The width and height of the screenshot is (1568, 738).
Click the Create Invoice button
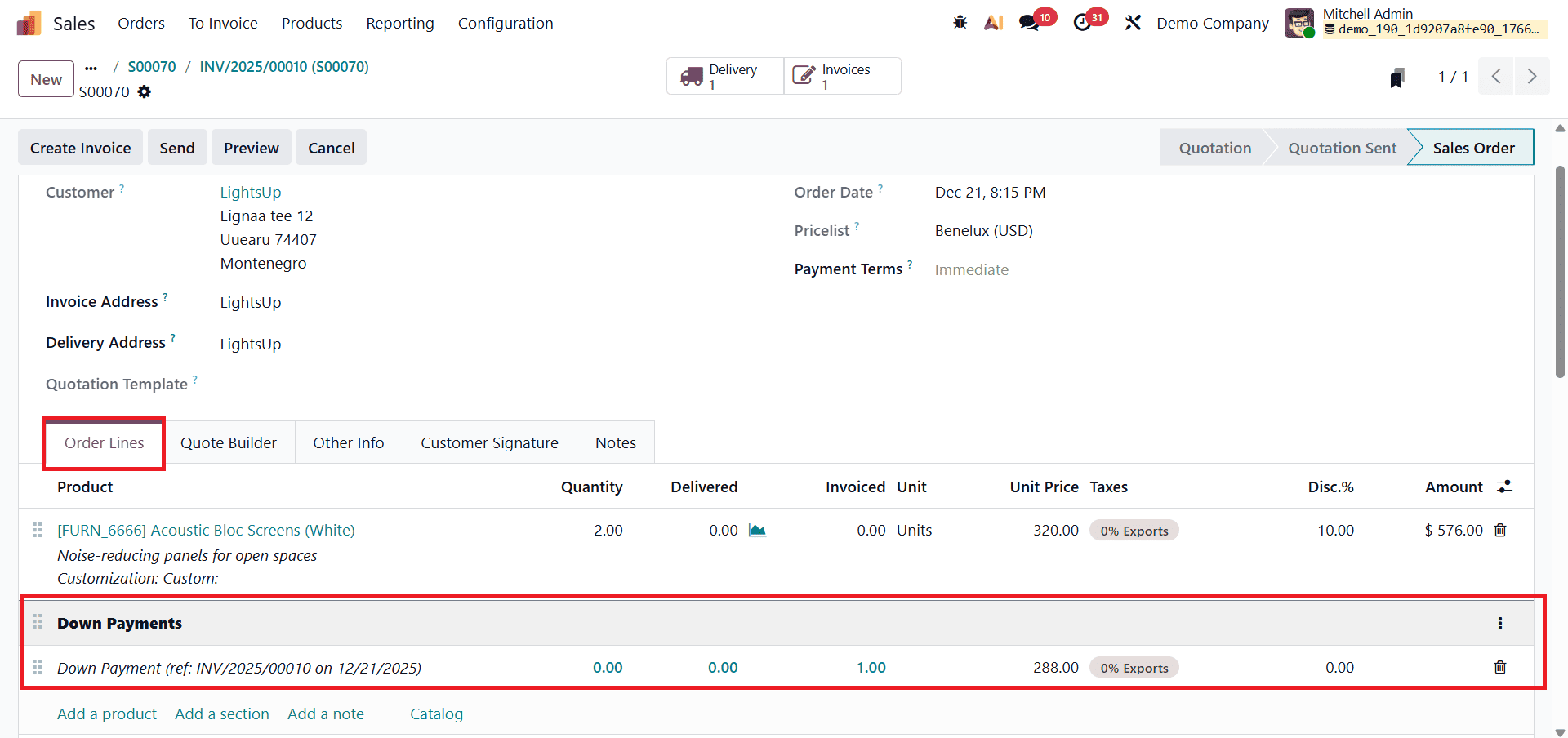[80, 147]
